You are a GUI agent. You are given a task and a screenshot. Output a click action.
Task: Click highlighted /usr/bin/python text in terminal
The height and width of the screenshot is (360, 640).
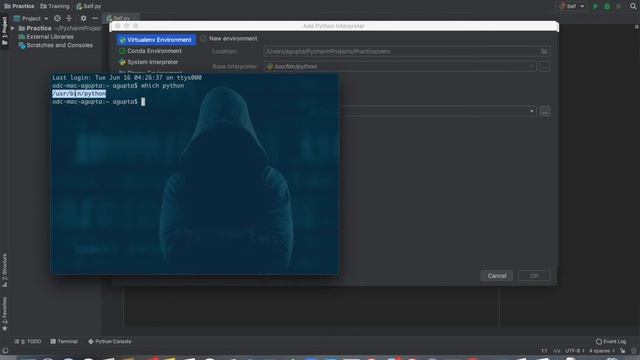coord(79,93)
